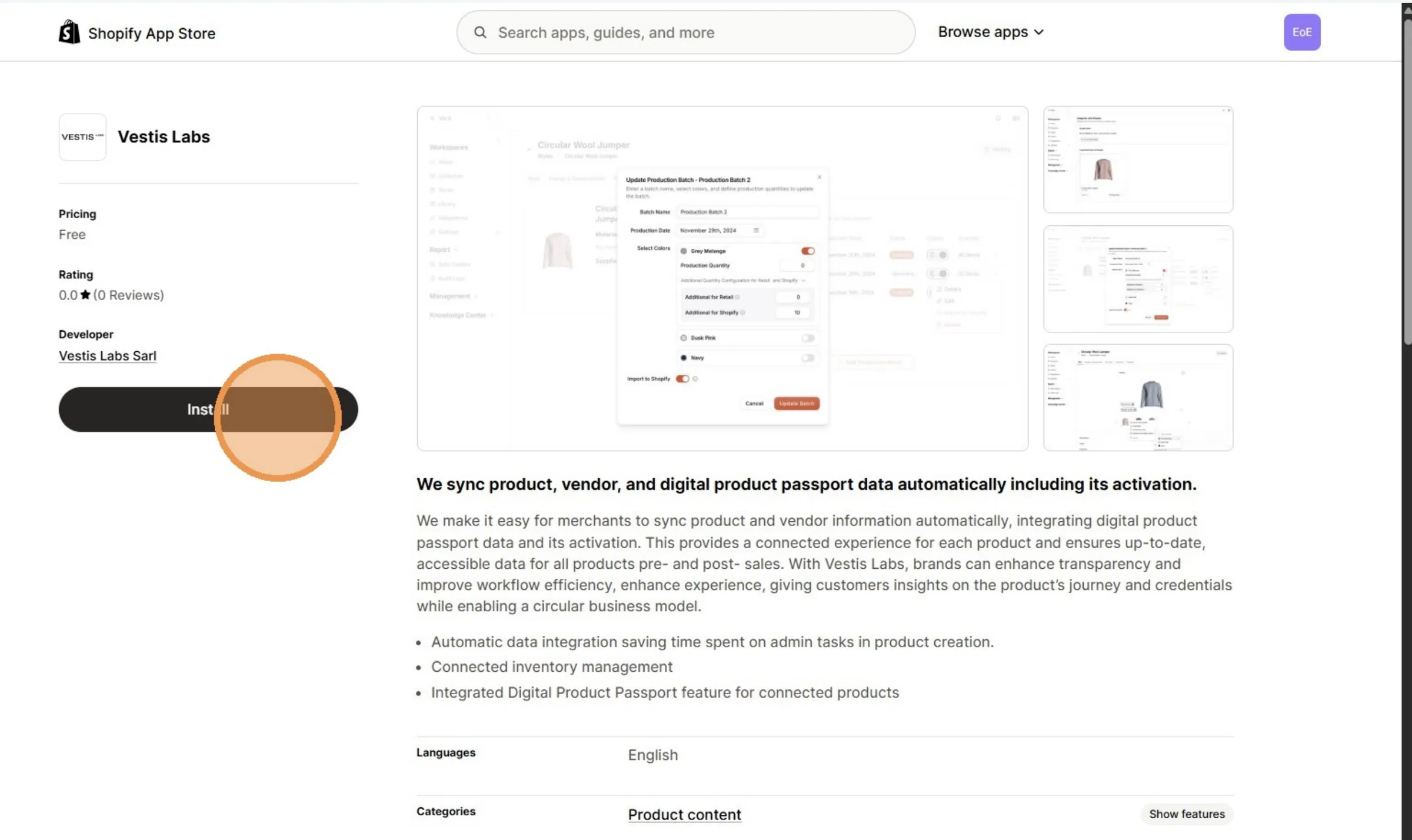Expand the Browse apps dropdown
Viewport: 1412px width, 840px height.
[x=991, y=32]
